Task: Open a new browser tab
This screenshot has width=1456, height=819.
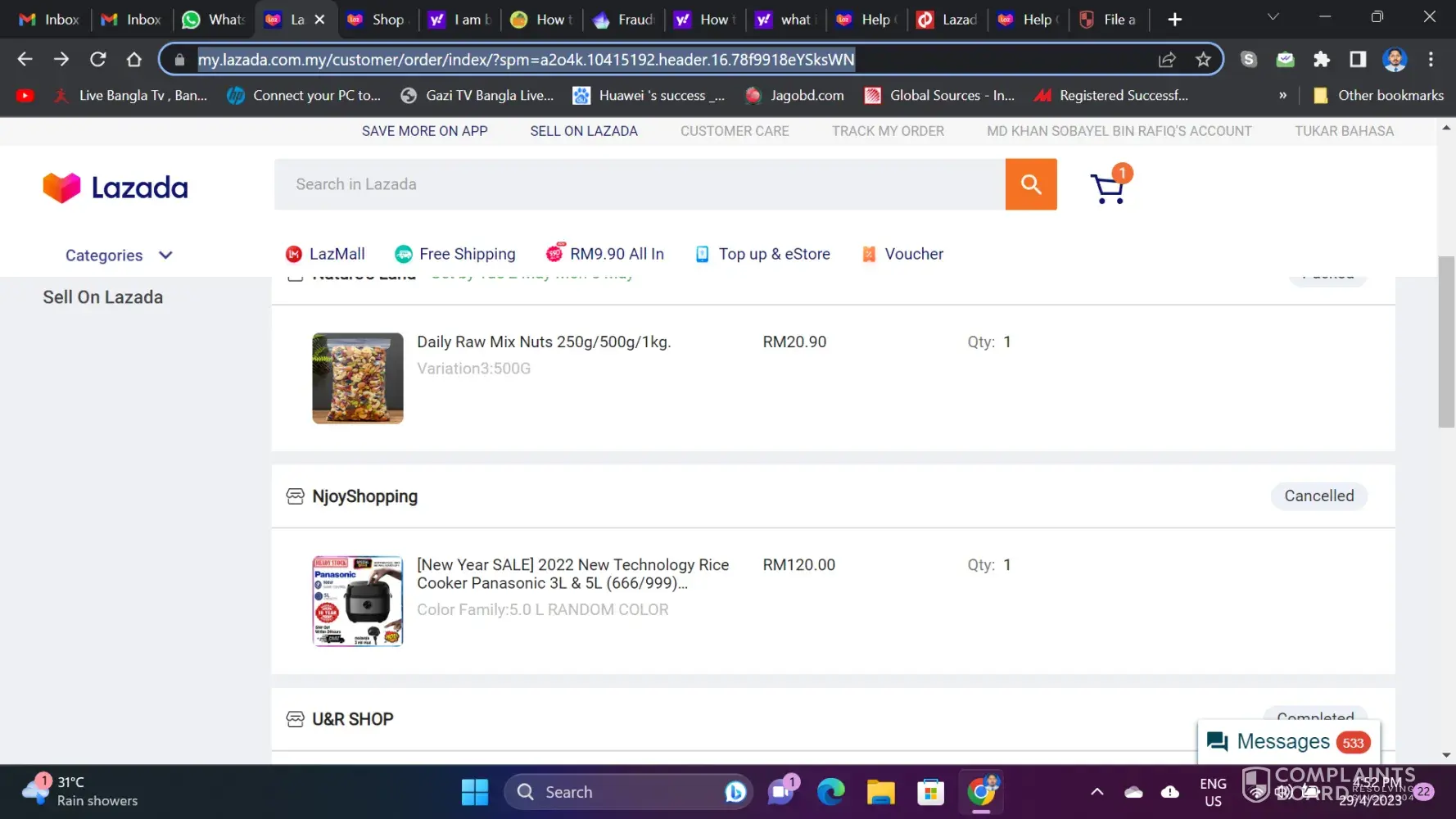Action: [x=1174, y=20]
